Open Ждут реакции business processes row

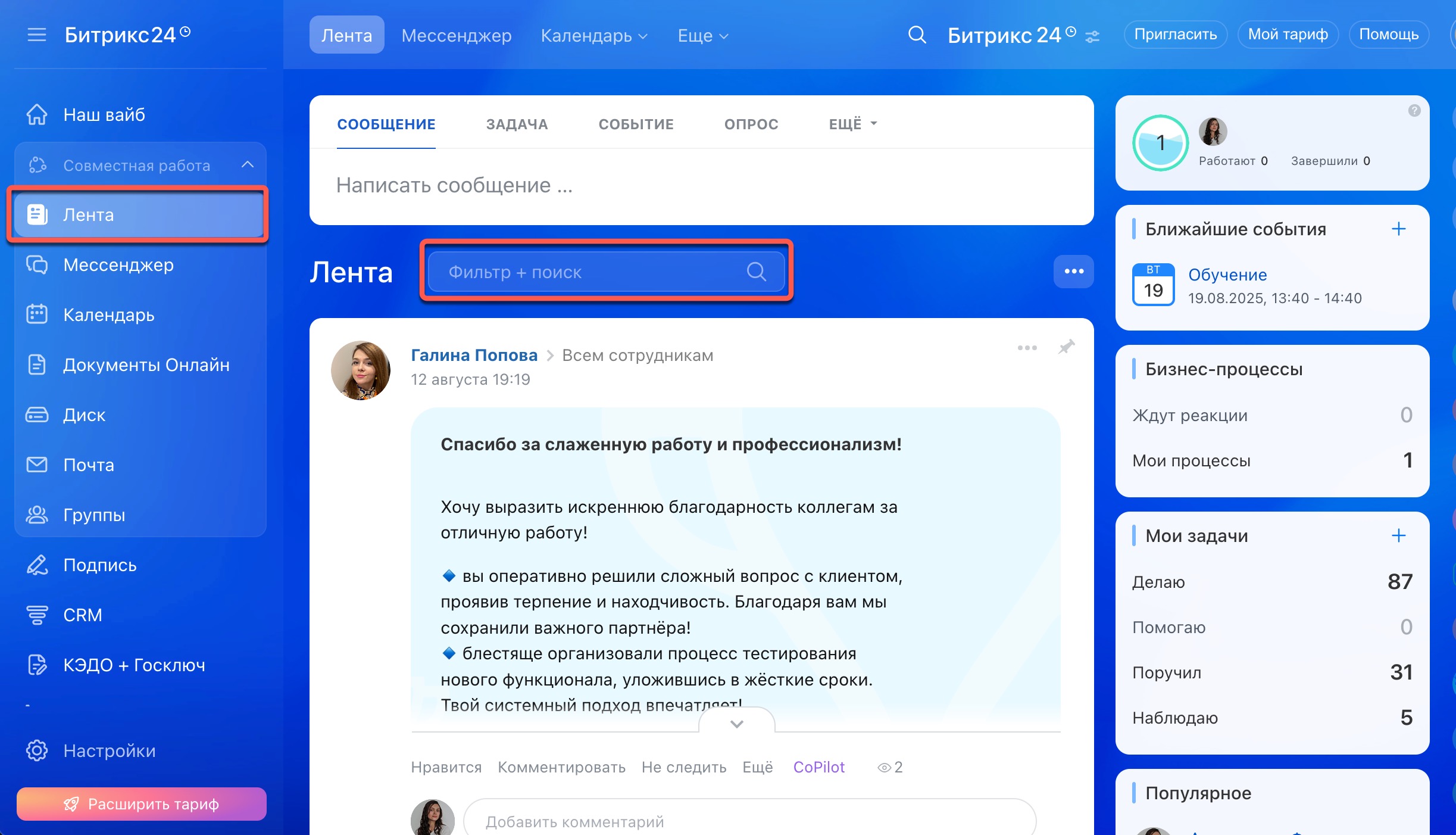[x=1273, y=415]
